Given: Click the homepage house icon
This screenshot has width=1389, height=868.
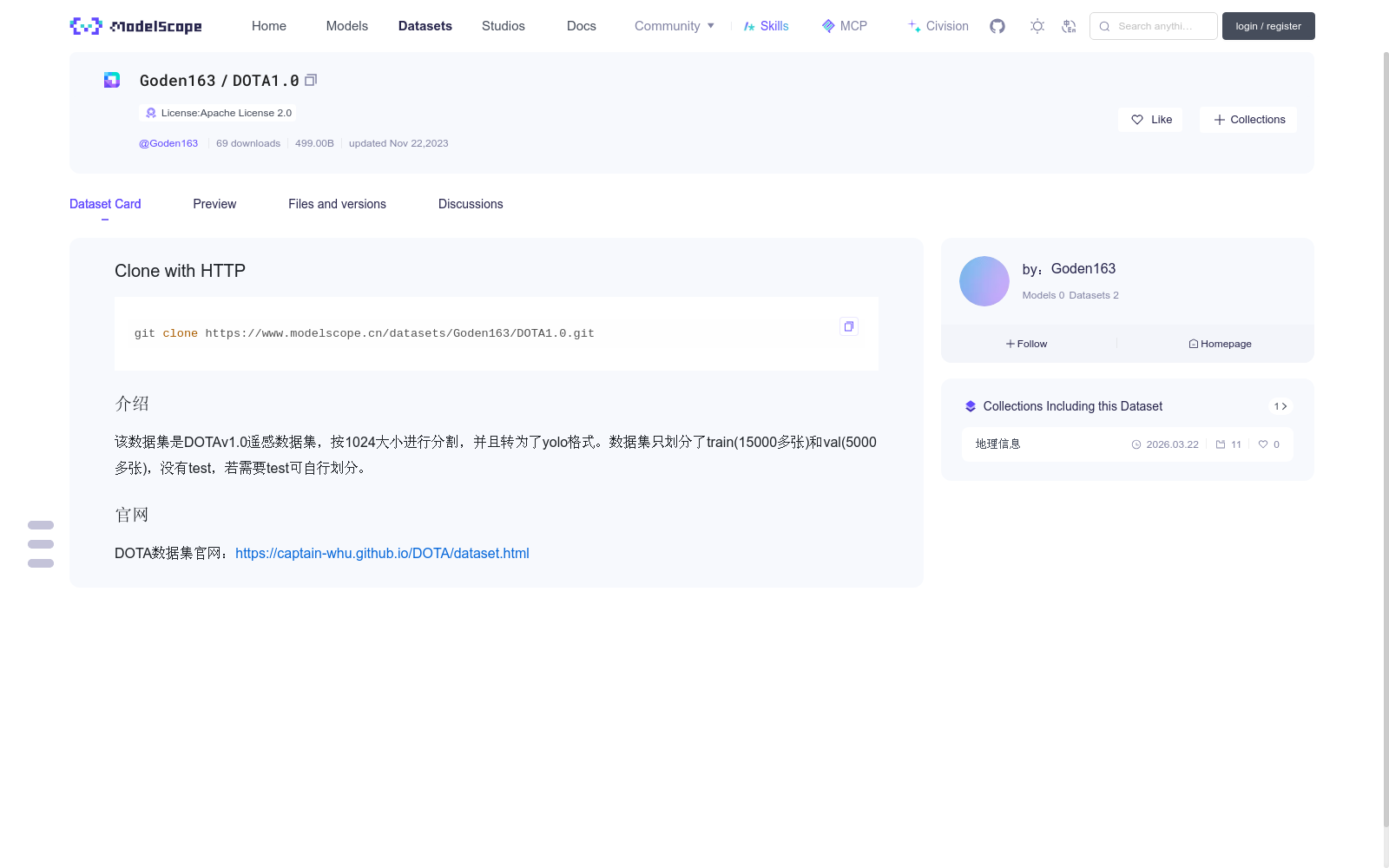Looking at the screenshot, I should (1194, 344).
